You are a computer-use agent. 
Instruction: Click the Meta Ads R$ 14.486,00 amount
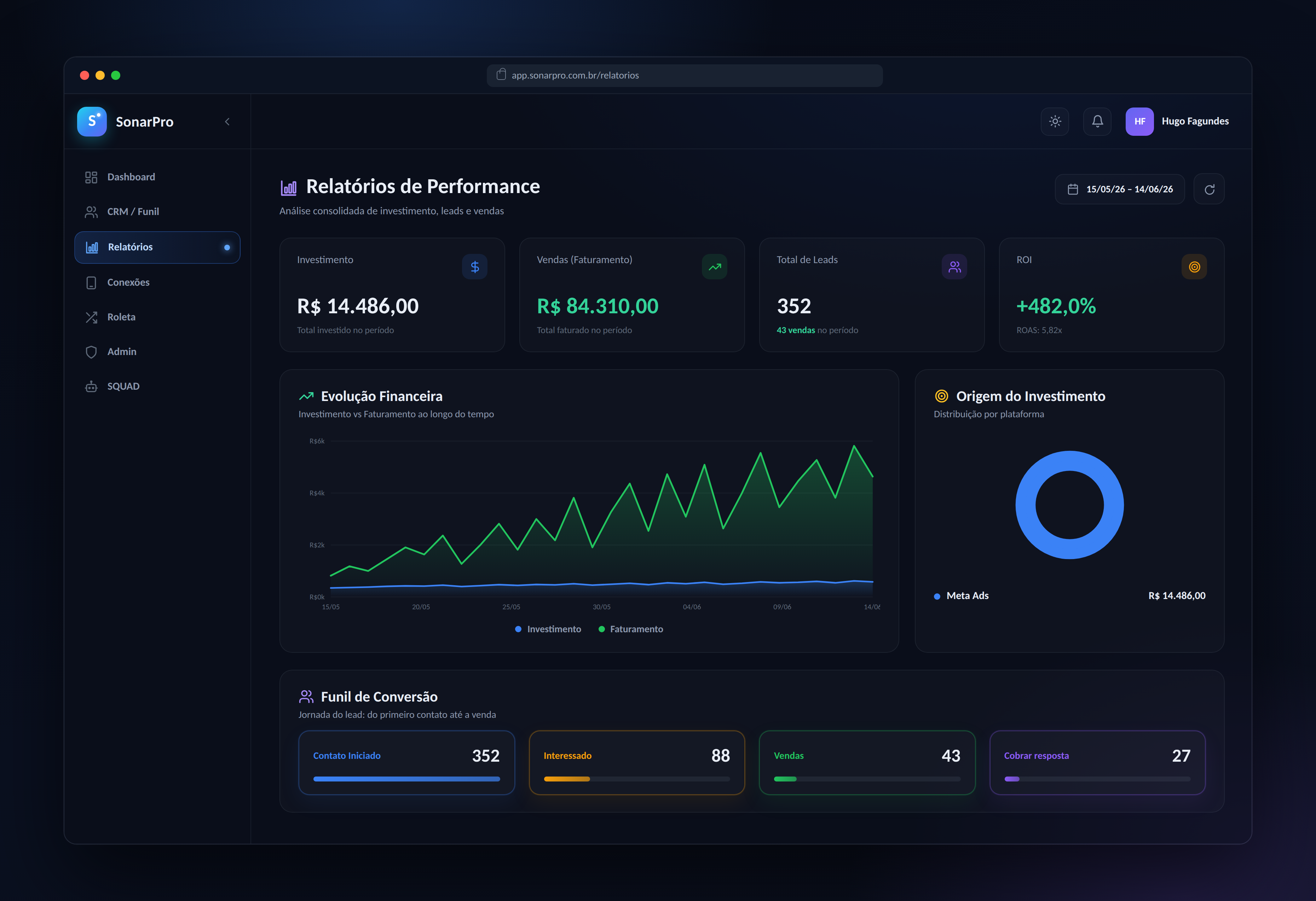[x=1177, y=596]
